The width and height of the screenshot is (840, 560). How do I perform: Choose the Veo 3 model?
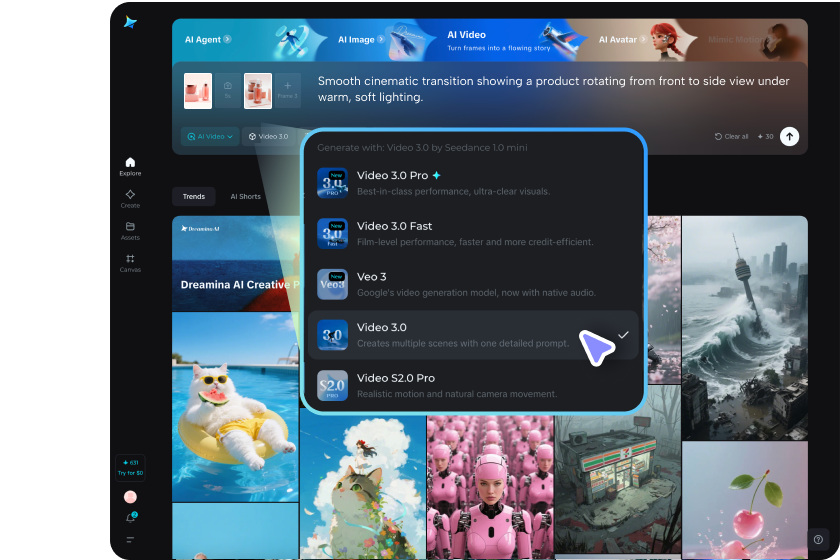coord(474,284)
